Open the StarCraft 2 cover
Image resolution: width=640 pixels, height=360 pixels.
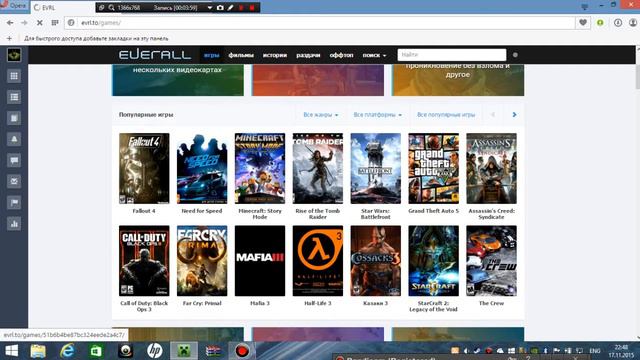click(x=433, y=261)
